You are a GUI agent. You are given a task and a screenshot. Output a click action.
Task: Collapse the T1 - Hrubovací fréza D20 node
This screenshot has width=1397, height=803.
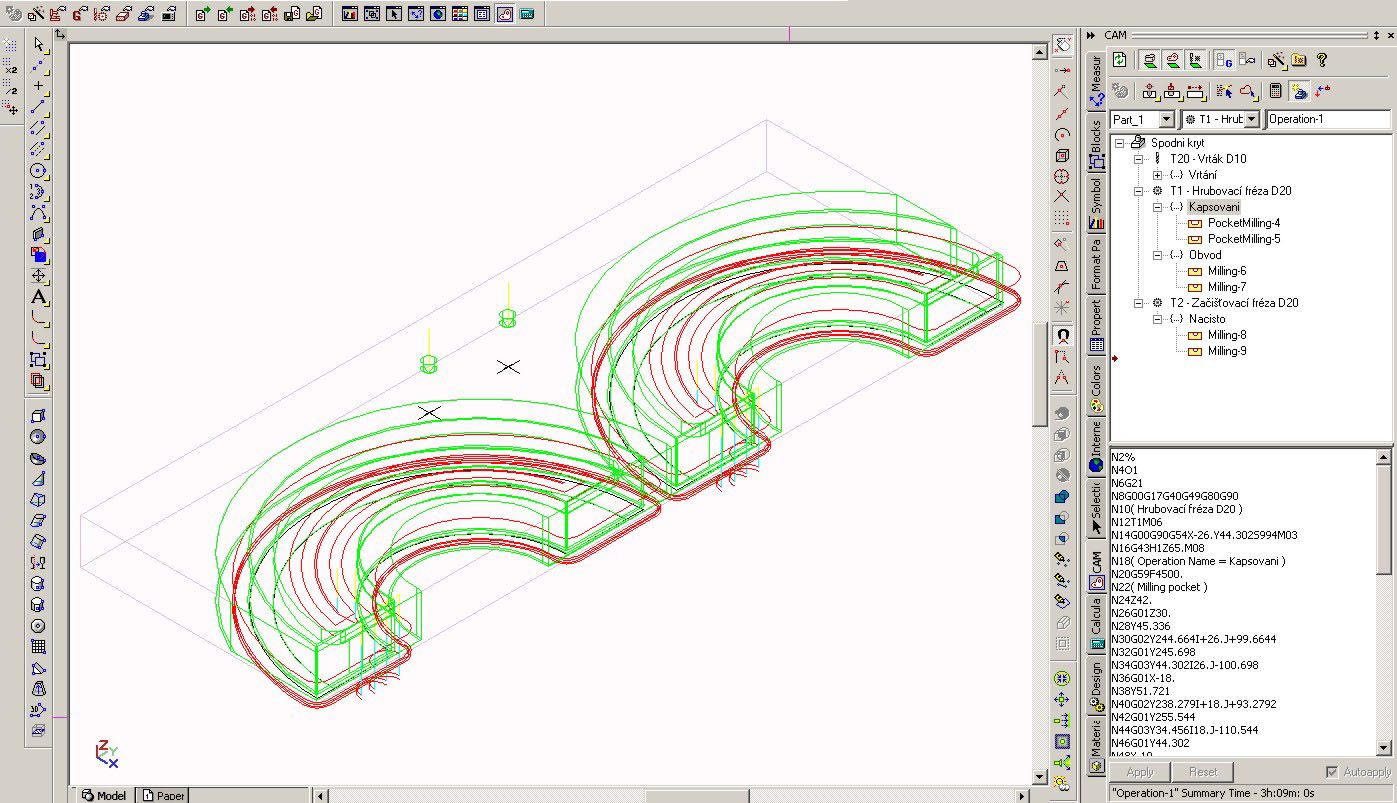[x=1139, y=191]
